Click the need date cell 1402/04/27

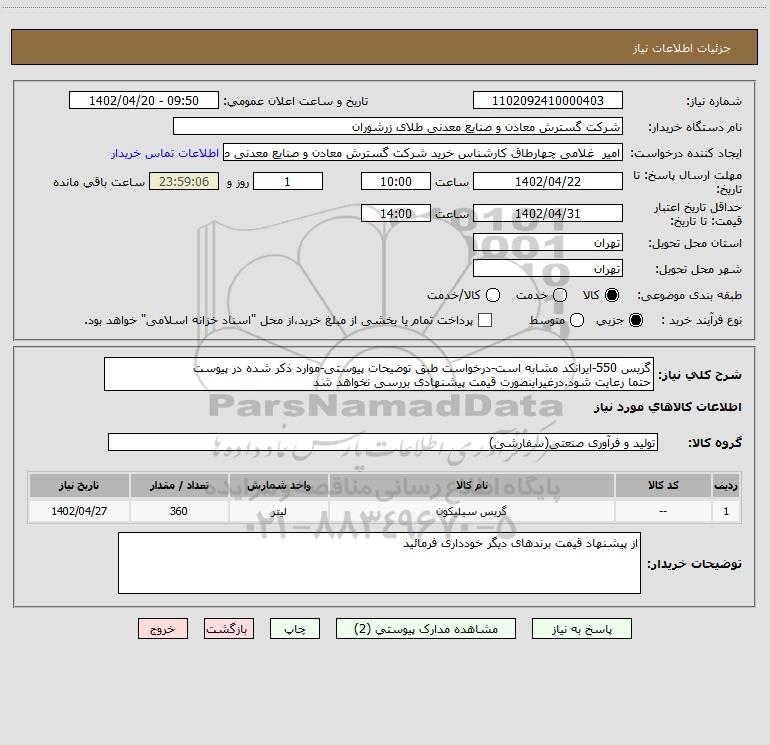click(x=79, y=511)
